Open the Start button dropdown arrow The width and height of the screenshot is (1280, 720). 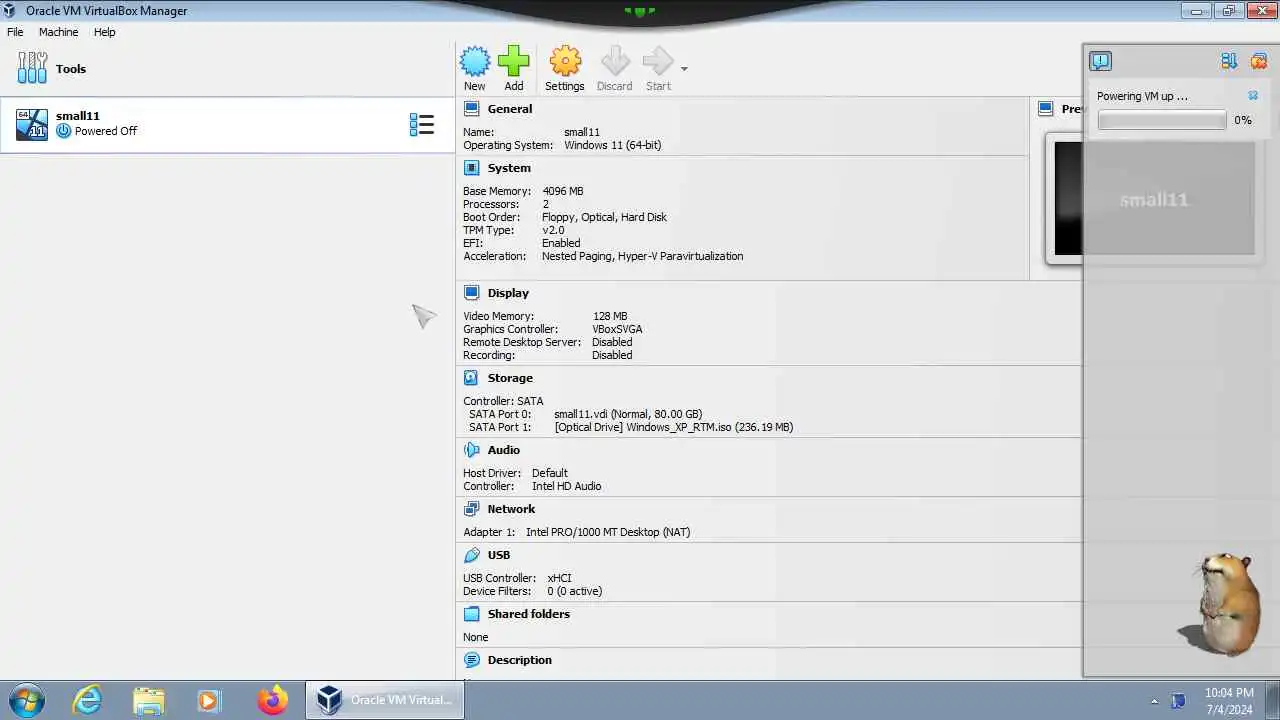click(684, 69)
